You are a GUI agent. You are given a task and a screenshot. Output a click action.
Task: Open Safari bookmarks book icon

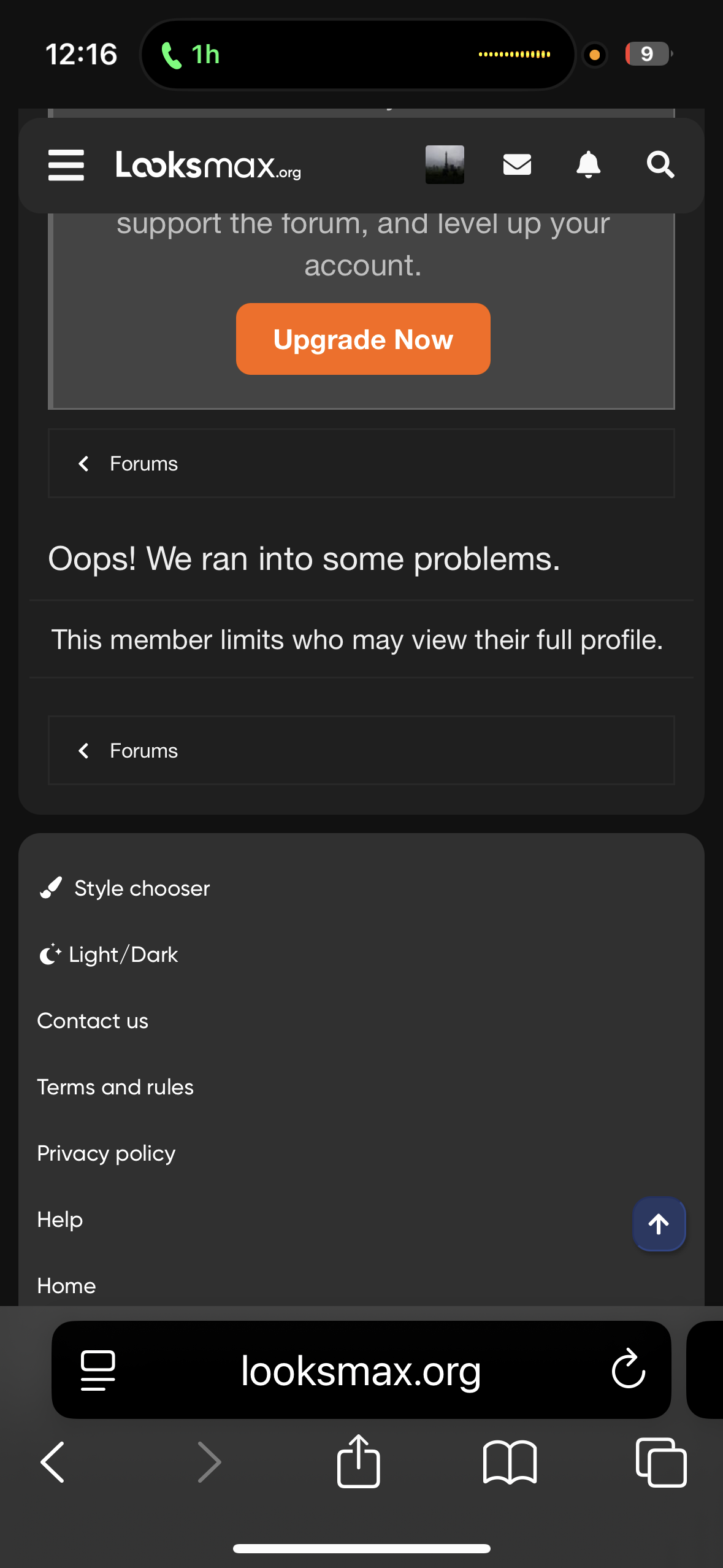(x=510, y=1462)
